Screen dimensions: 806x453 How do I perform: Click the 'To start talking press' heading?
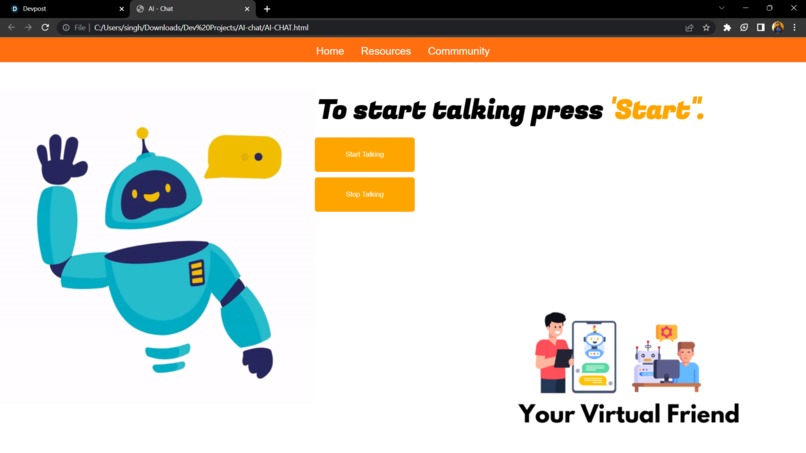click(x=460, y=110)
